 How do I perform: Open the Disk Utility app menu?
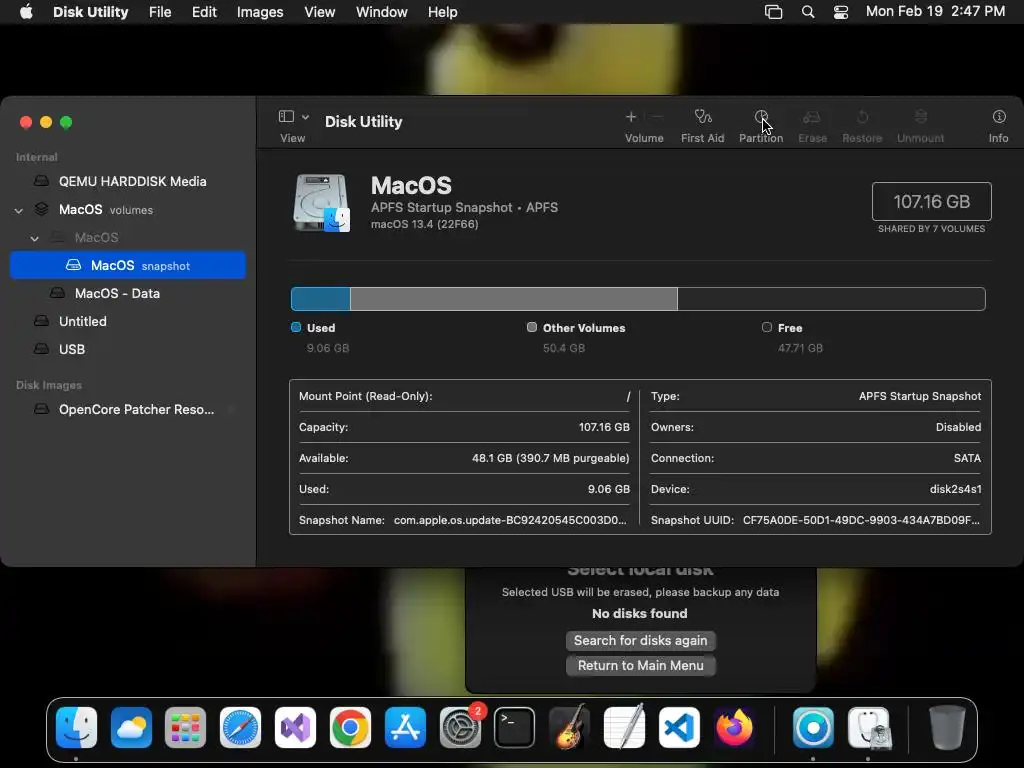pos(90,12)
